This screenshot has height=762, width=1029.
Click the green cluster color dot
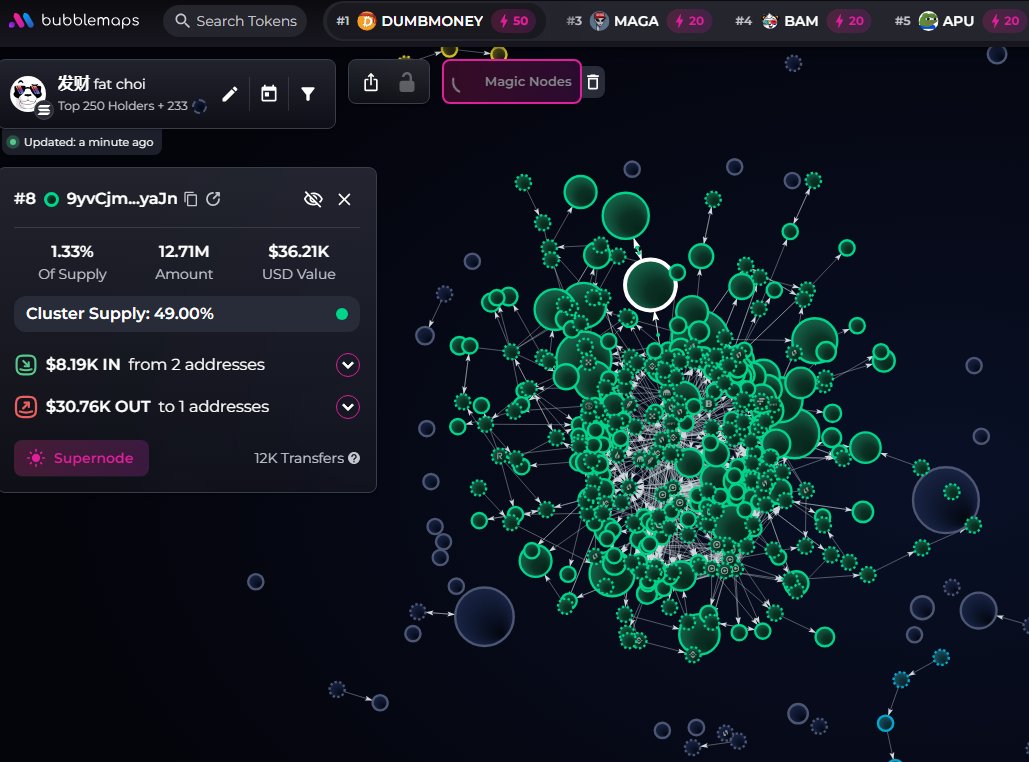pyautogui.click(x=342, y=314)
